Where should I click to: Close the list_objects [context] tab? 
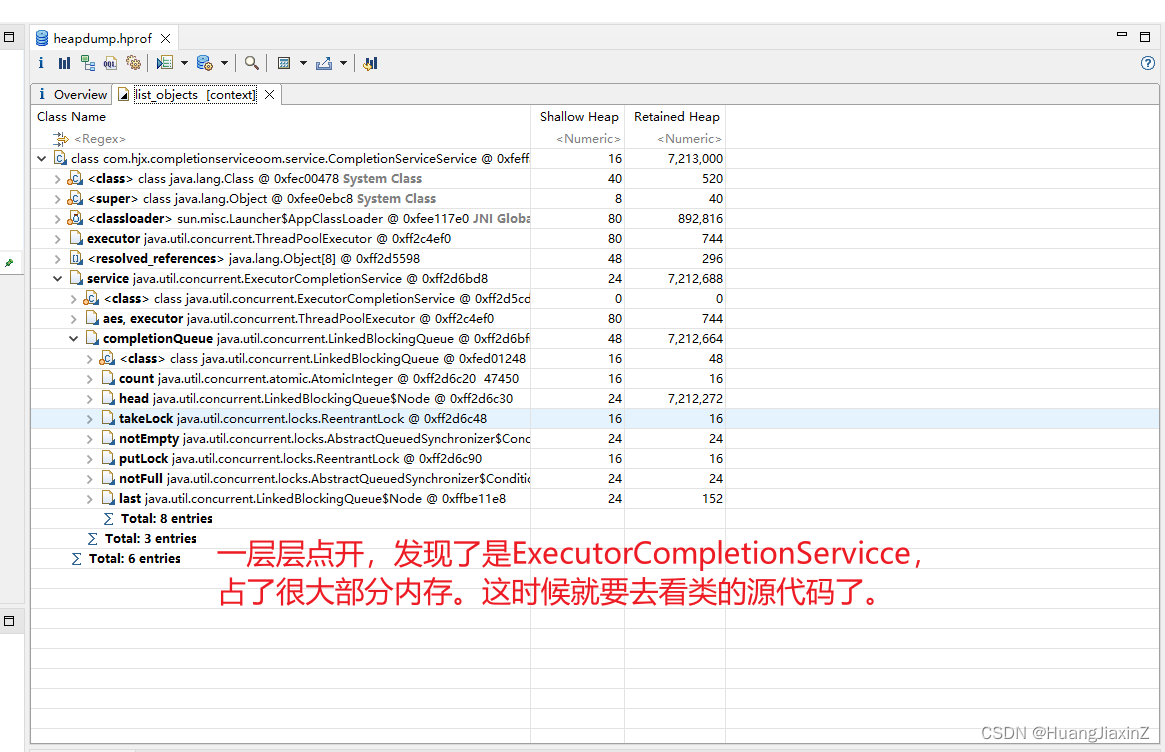coord(270,94)
